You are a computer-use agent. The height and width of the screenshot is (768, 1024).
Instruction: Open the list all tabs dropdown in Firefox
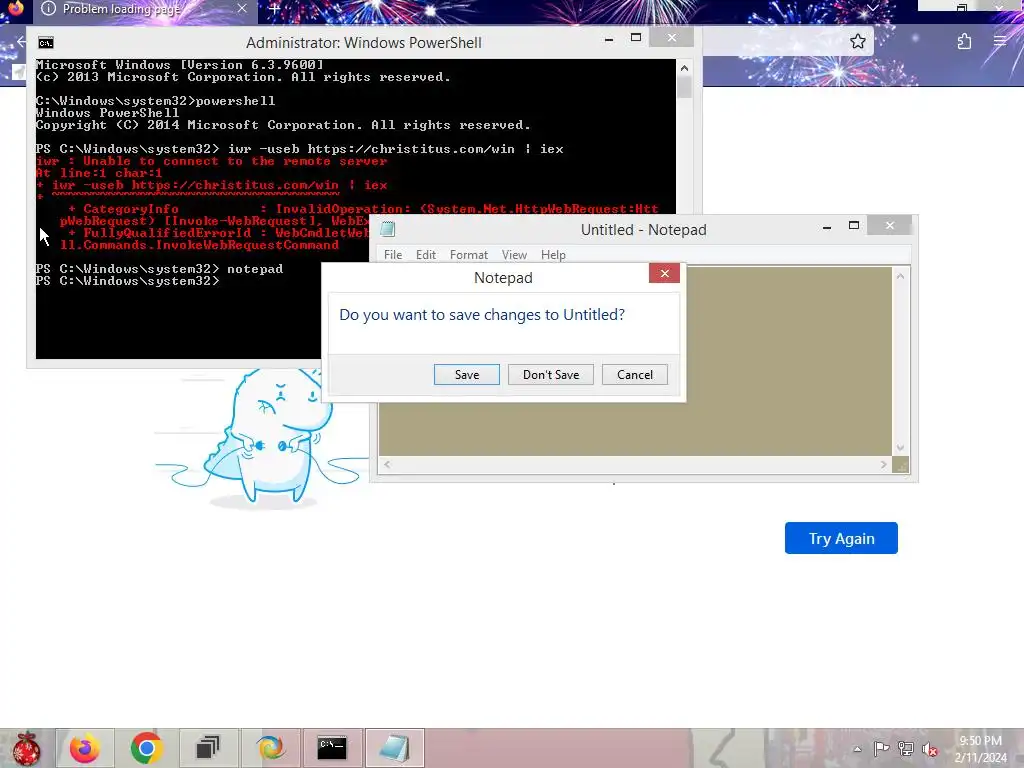pos(872,8)
